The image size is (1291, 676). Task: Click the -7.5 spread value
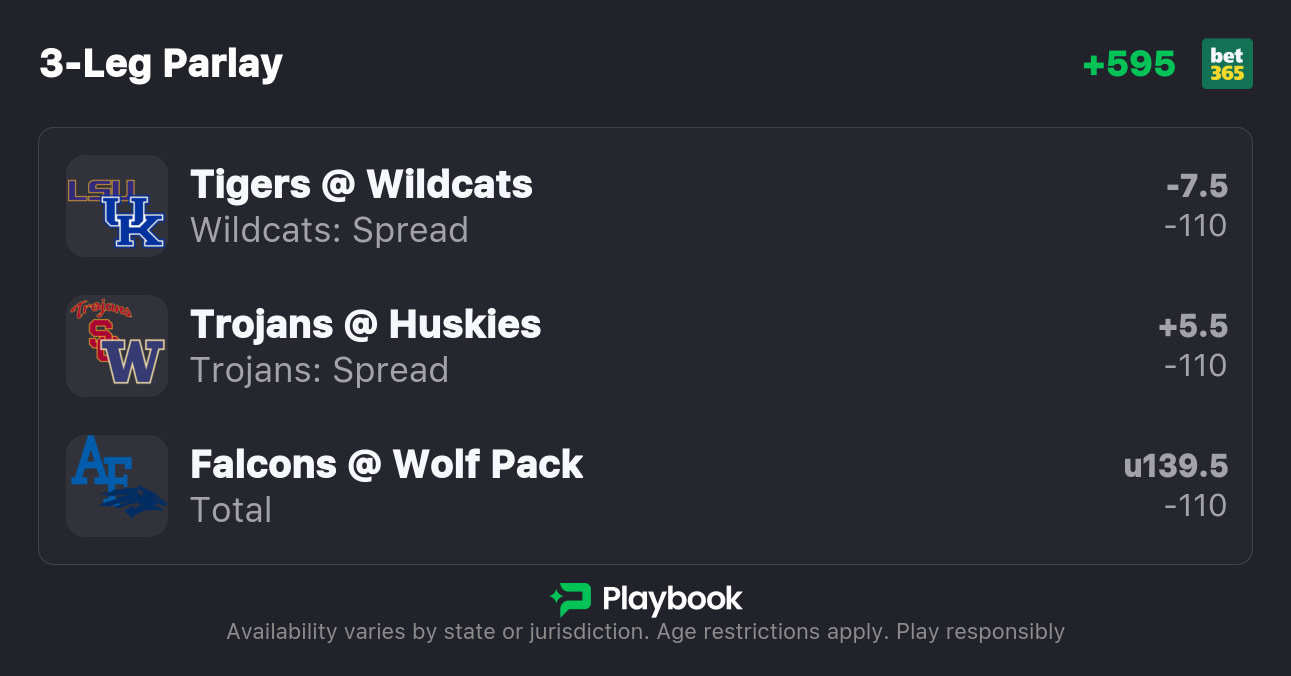click(x=1196, y=186)
